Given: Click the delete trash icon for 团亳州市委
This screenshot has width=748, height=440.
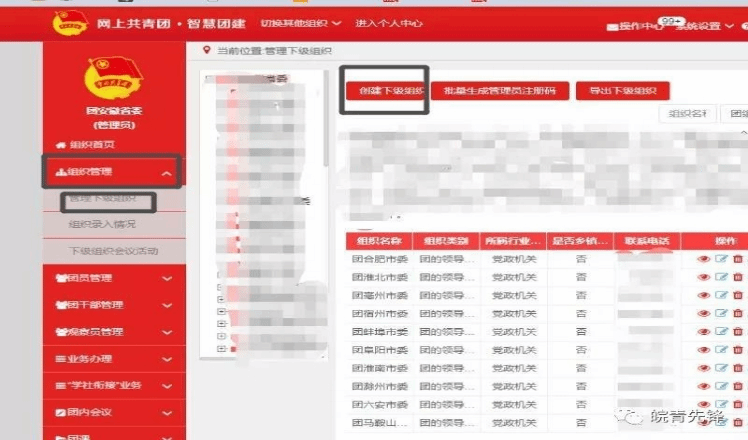Looking at the screenshot, I should coord(738,295).
